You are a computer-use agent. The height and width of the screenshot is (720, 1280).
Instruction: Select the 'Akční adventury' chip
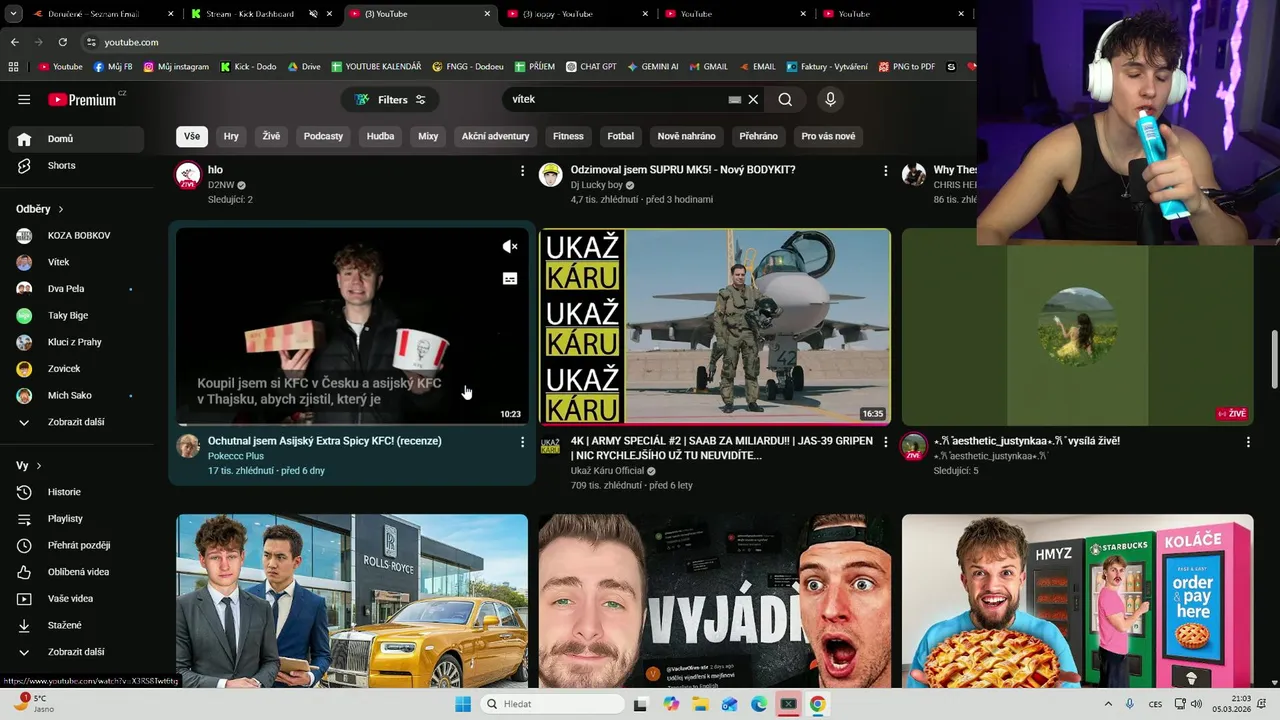point(495,136)
